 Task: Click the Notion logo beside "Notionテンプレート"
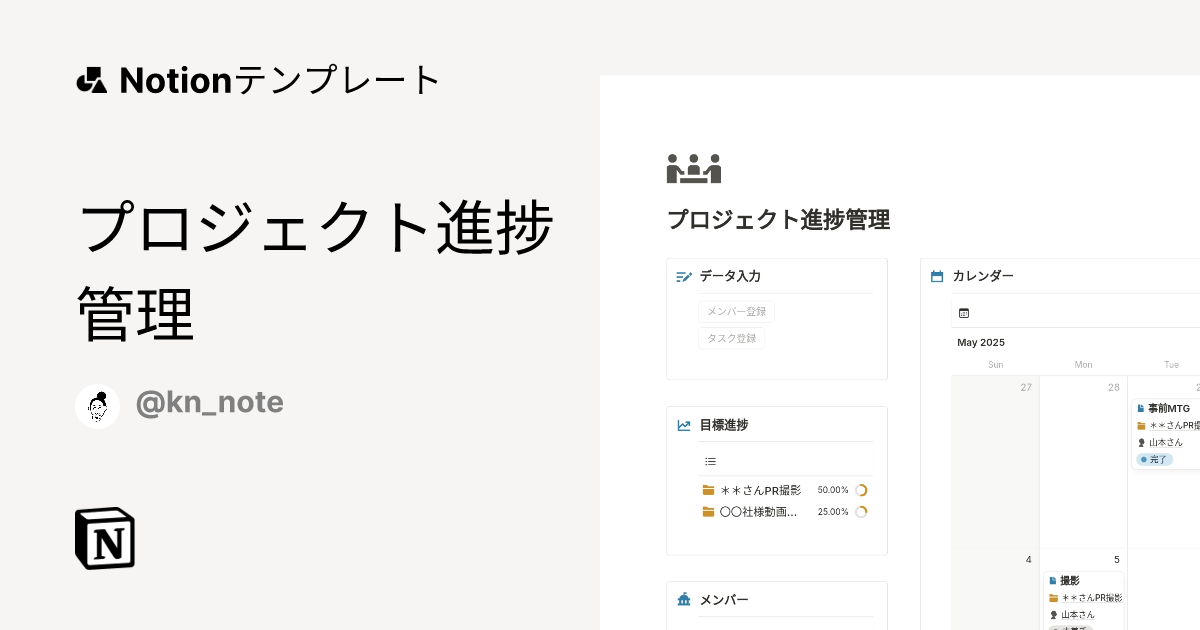pyautogui.click(x=90, y=80)
